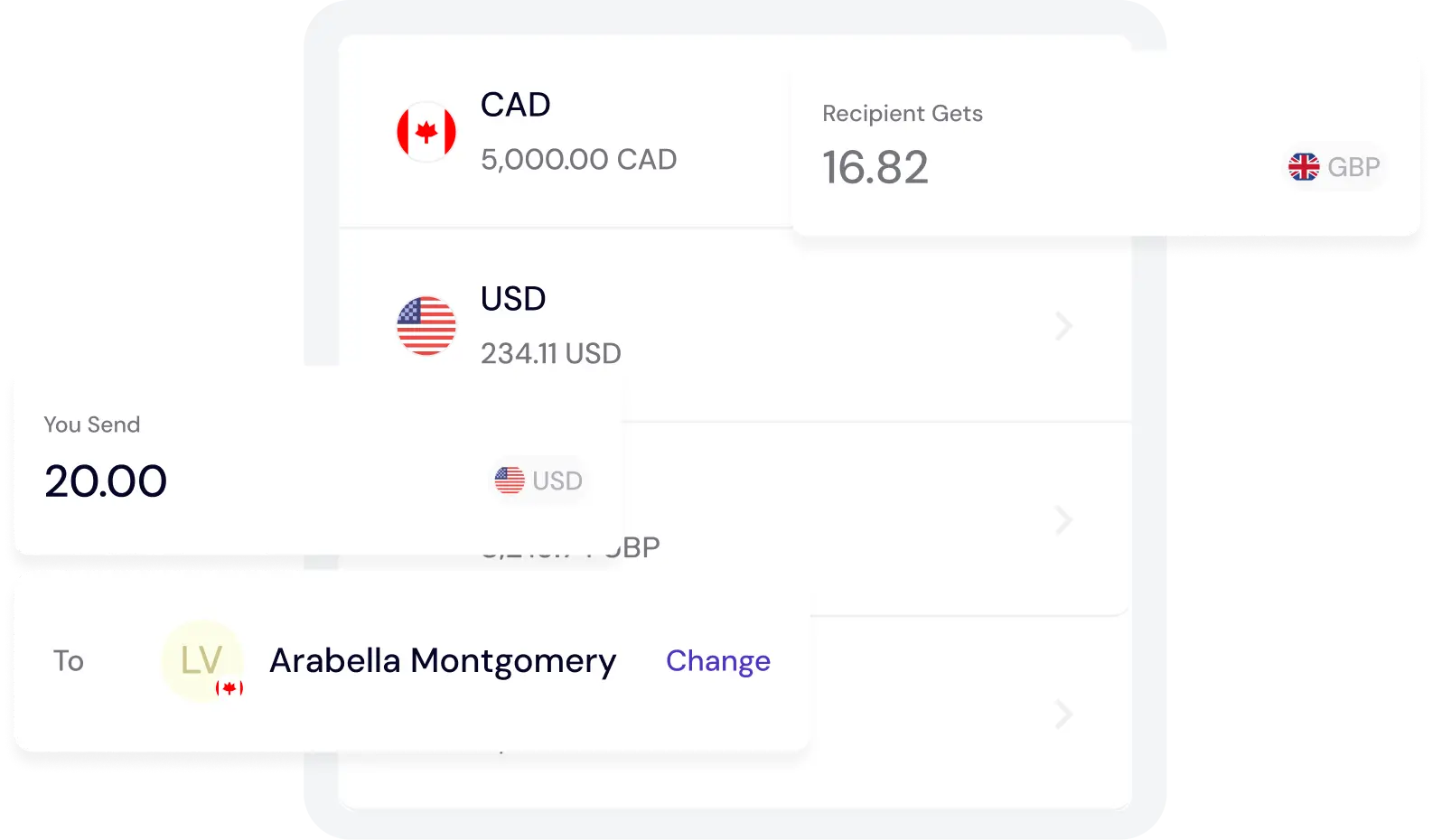The width and height of the screenshot is (1432, 840).
Task: Click the US flag in You Send card
Action: 510,481
